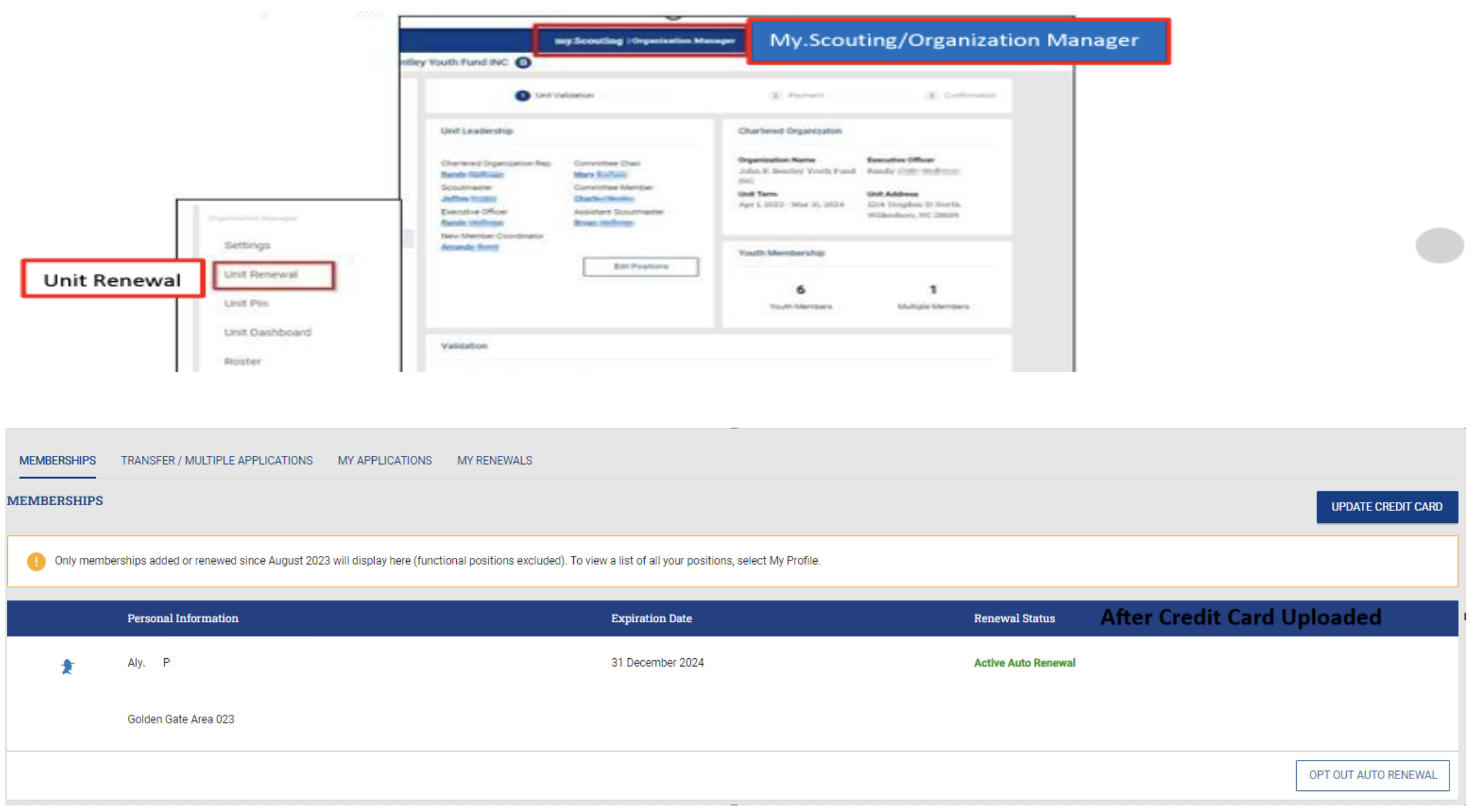The image size is (1475, 812).
Task: Click the scout member icon for Aly
Action: coord(67,666)
